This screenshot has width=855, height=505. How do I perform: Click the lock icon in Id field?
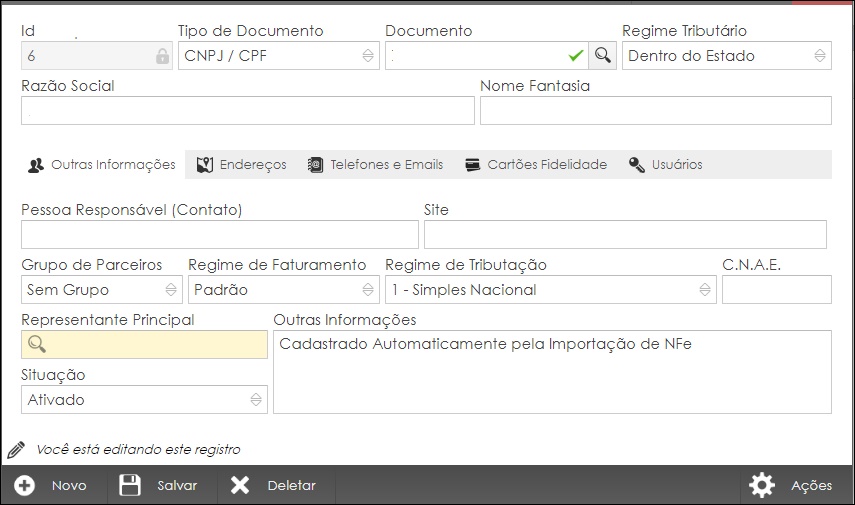(x=162, y=56)
